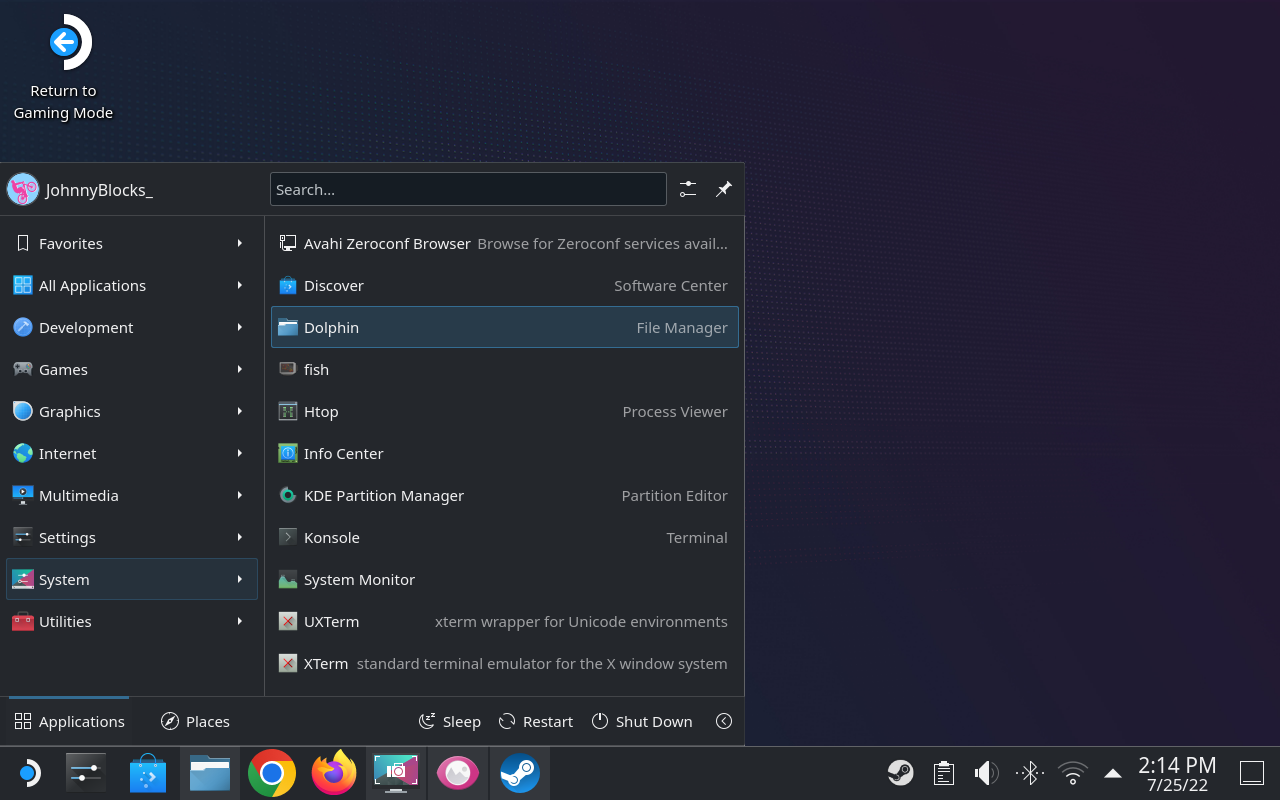Select the Utilities category

(132, 621)
